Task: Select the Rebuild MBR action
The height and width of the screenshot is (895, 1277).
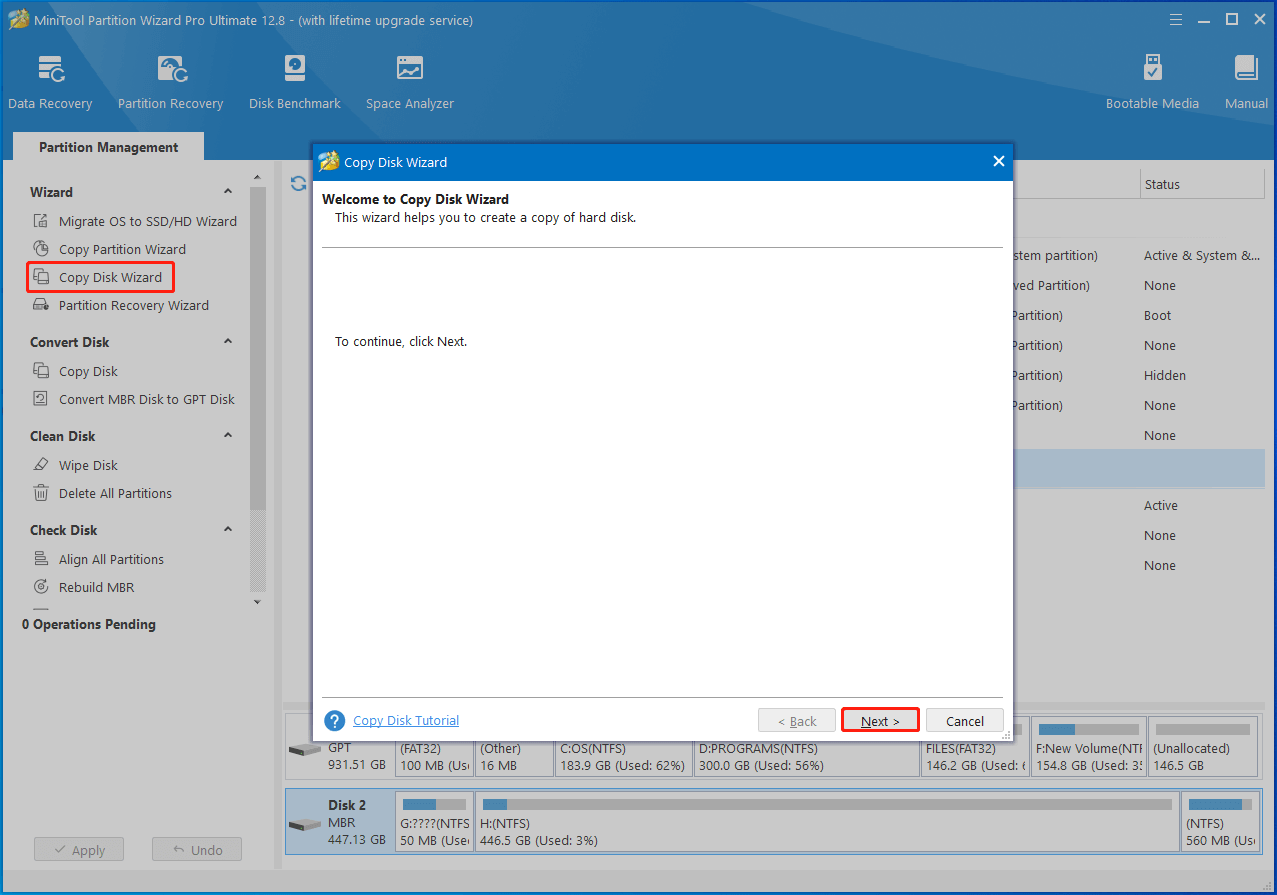Action: coord(96,587)
